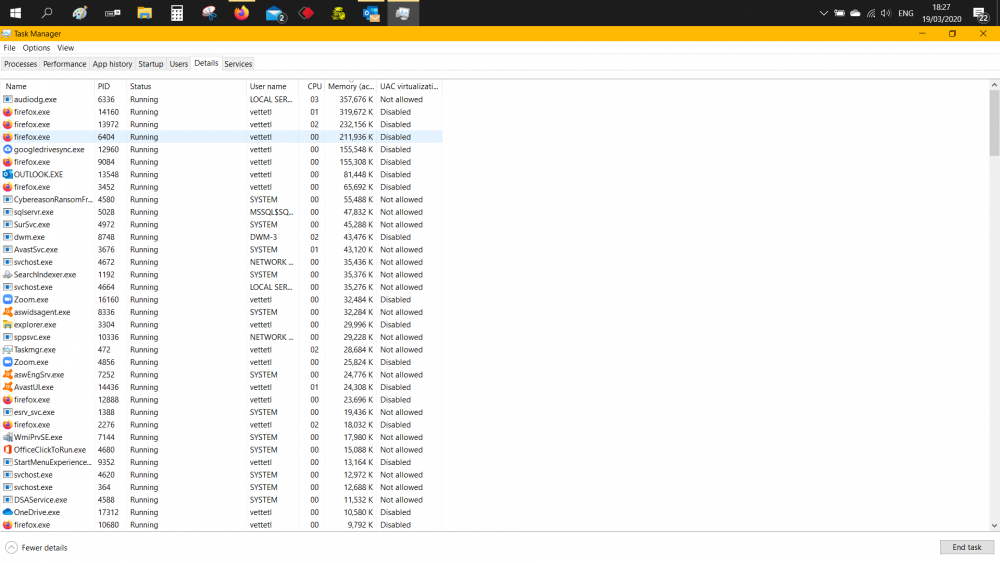The width and height of the screenshot is (1000, 563).
Task: Switch to the Services tab
Action: pyautogui.click(x=238, y=64)
